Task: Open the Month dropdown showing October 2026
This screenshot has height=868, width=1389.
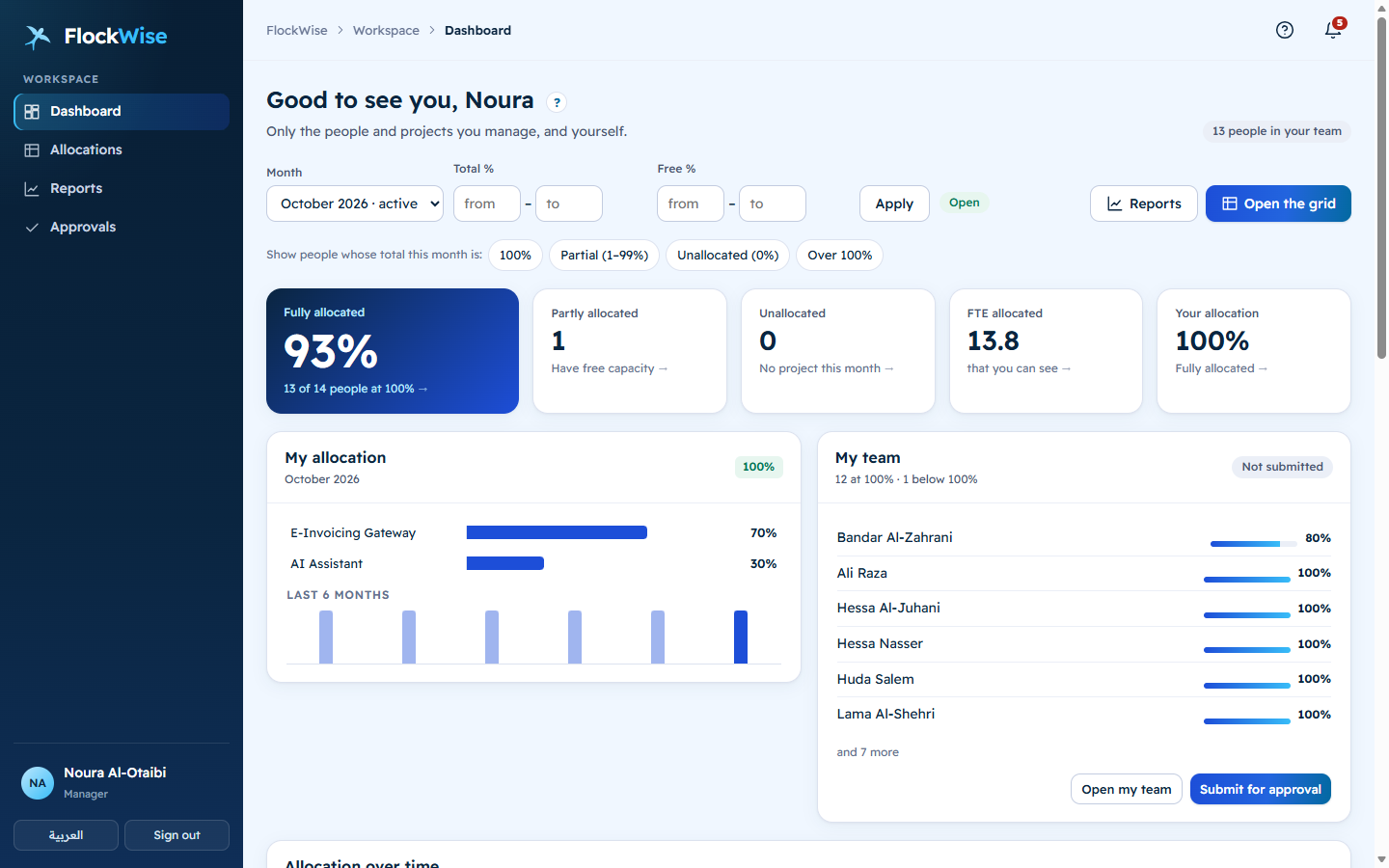Action: click(355, 203)
